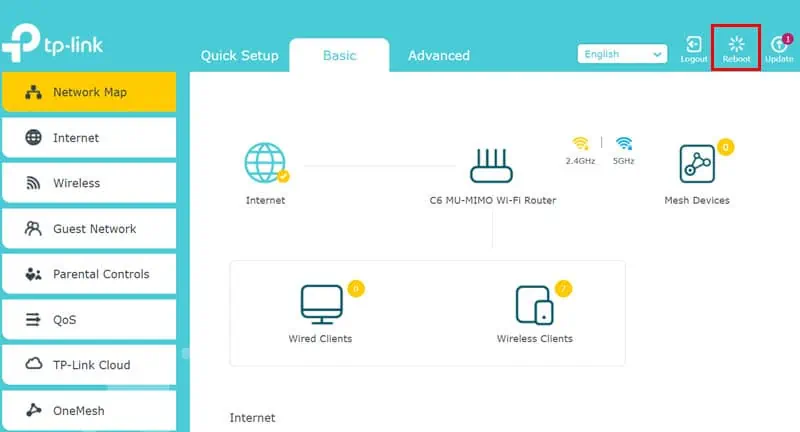The height and width of the screenshot is (432, 800).
Task: Click the TP-Link logo
Action: tap(52, 43)
